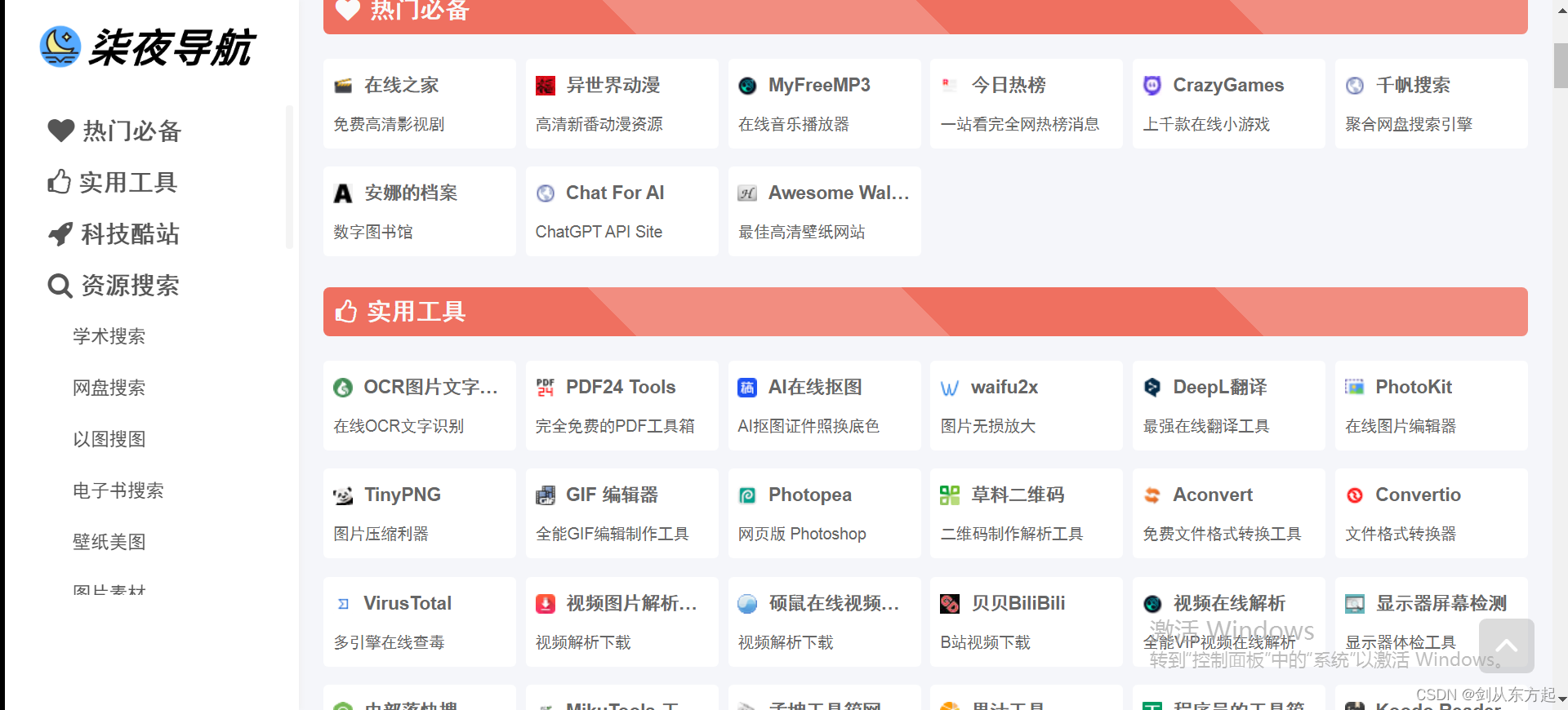Click the text 多引擎在线查毒
This screenshot has height=710, width=1568.
(x=389, y=642)
